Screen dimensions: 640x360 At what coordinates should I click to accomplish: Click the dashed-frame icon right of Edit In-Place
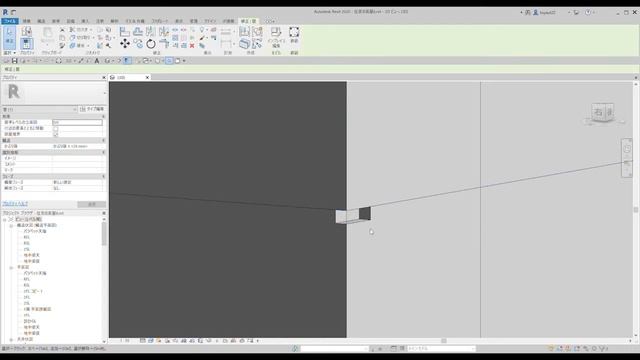click(294, 32)
